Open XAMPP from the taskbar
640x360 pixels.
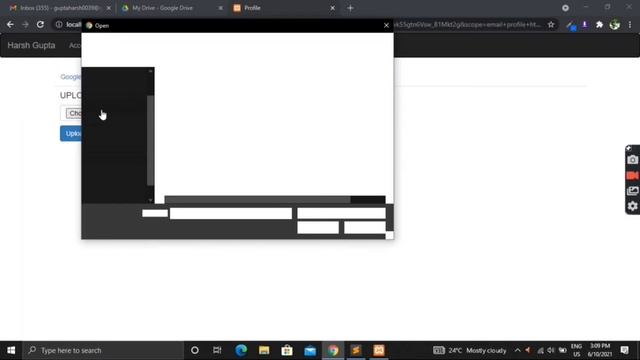[x=379, y=350]
